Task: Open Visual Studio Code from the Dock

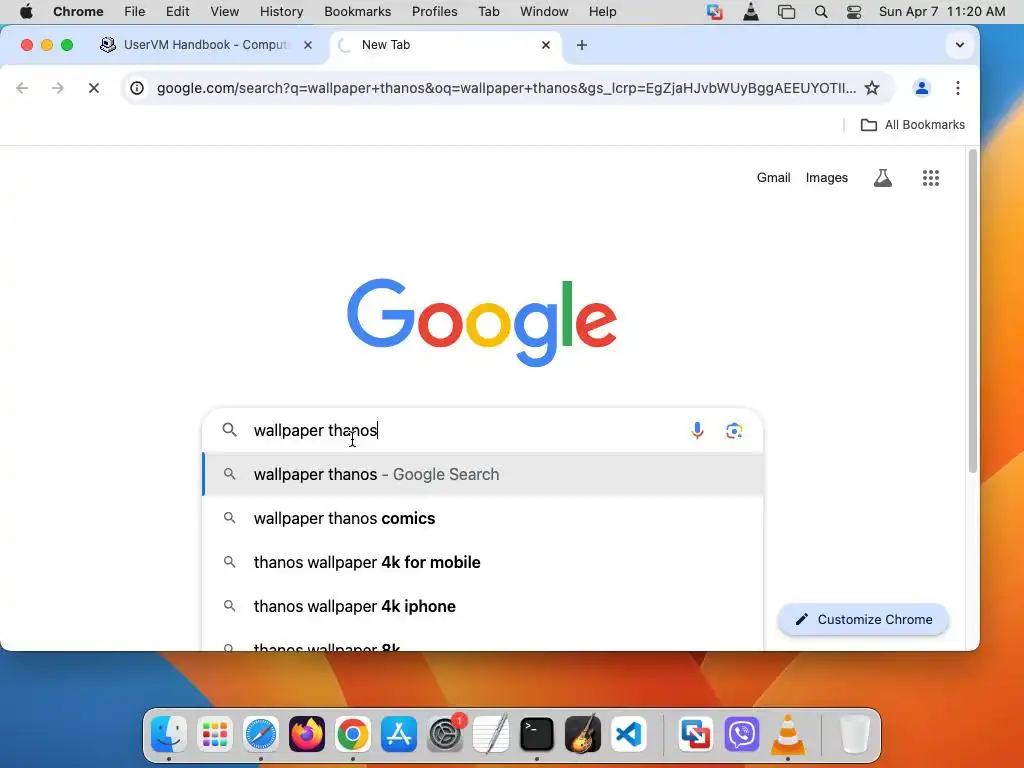Action: tap(629, 734)
